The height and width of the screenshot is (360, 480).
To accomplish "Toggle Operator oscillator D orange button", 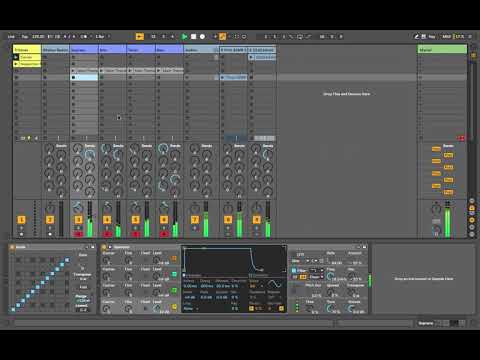I will tap(174, 258).
